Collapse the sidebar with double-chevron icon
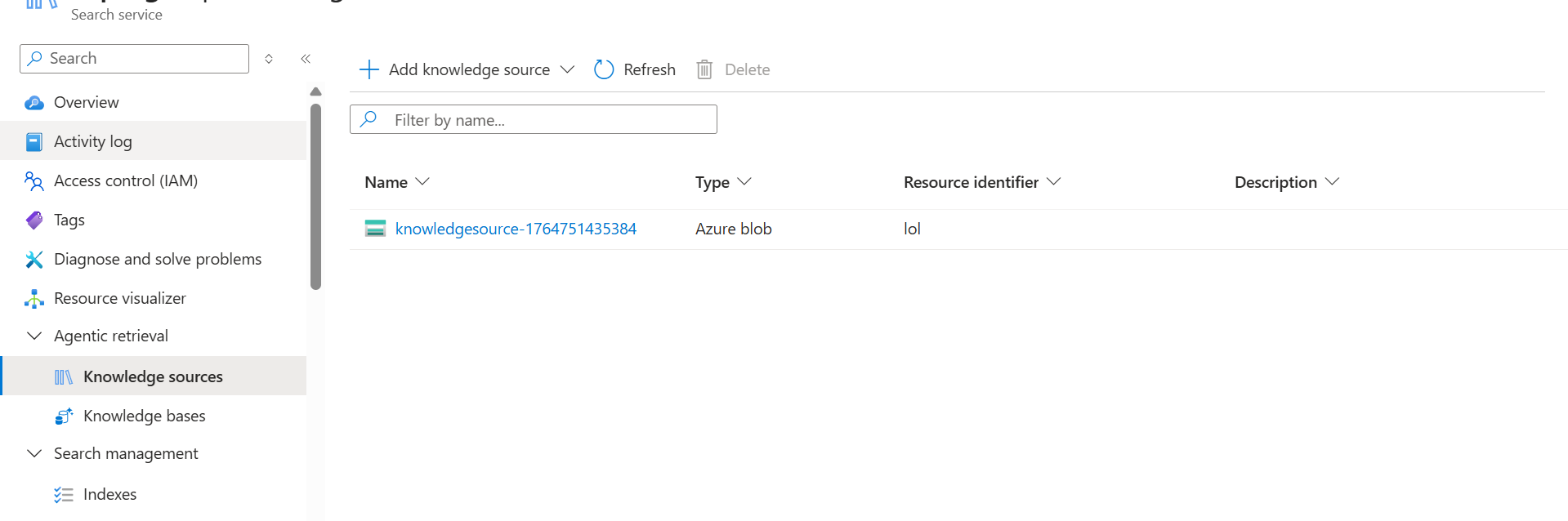The width and height of the screenshot is (1568, 521). pos(306,59)
